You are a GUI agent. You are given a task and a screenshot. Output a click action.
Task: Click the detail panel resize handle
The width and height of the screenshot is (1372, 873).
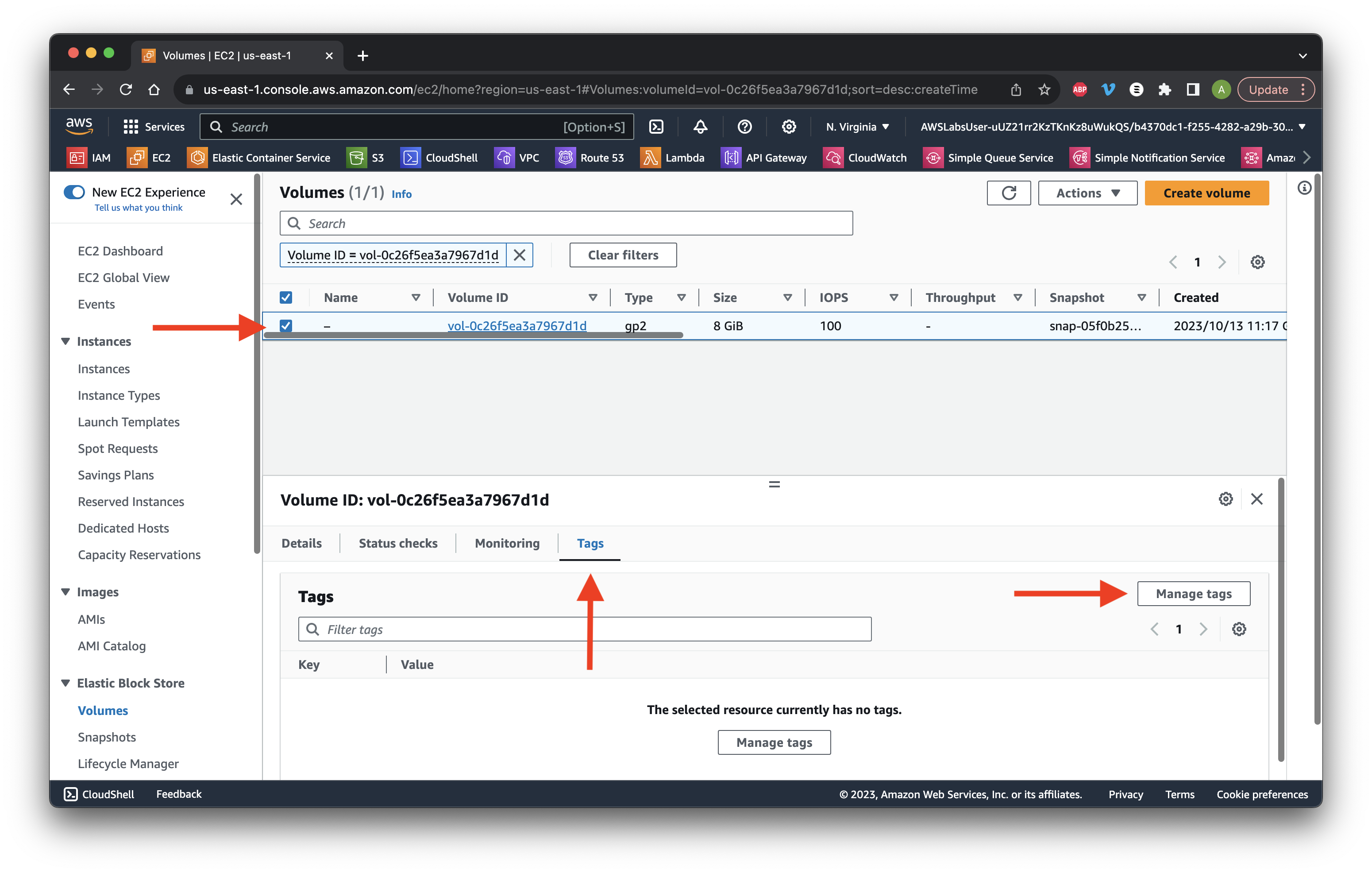click(774, 484)
